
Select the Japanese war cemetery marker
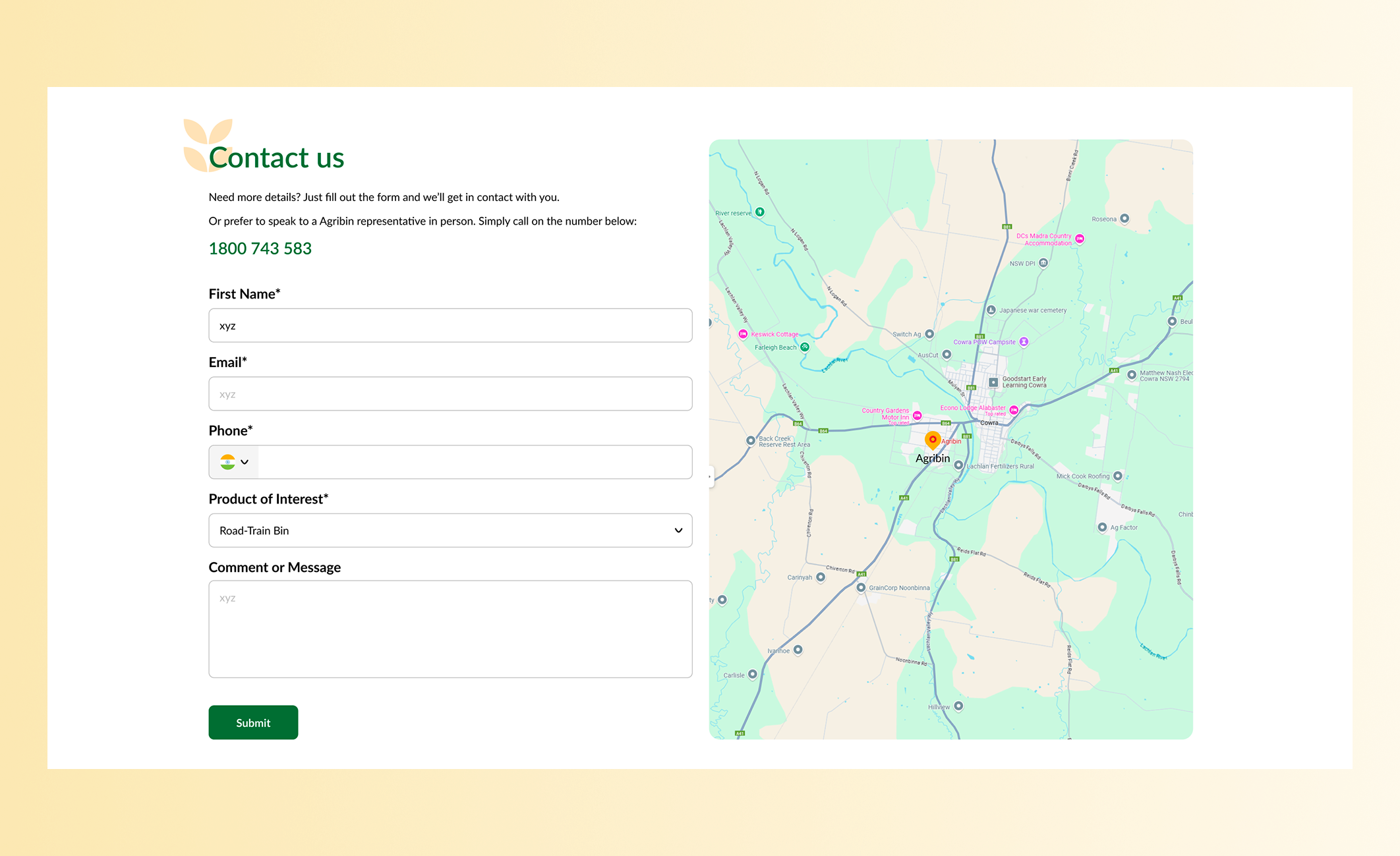[991, 310]
